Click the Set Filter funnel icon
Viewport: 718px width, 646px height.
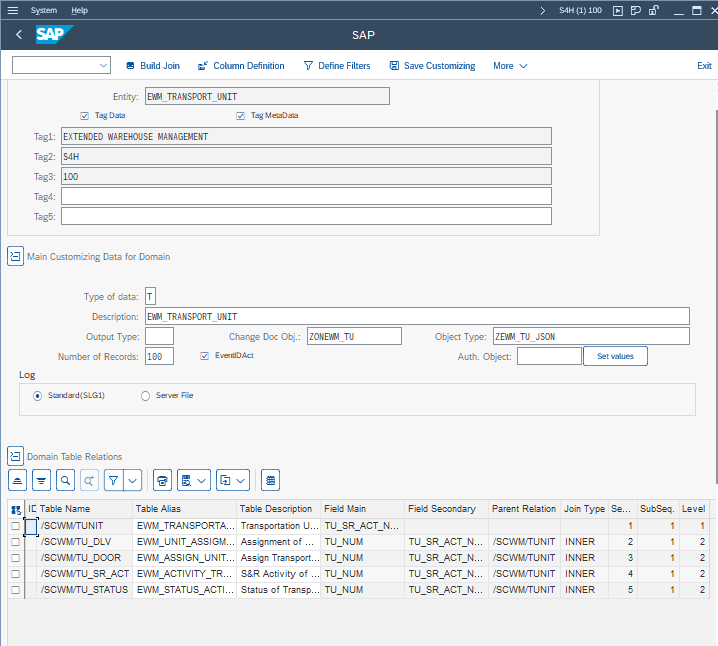(114, 480)
